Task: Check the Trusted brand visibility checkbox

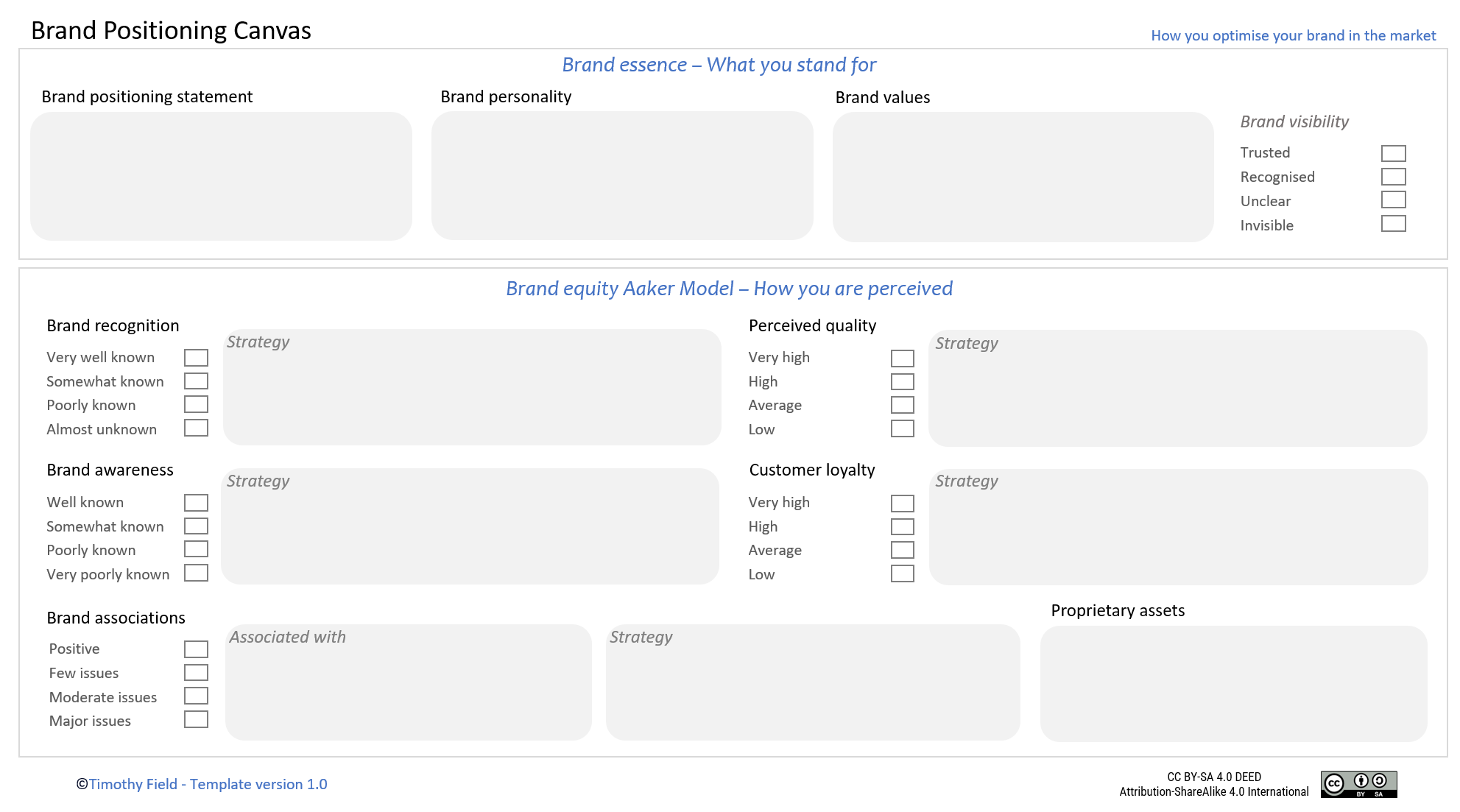Action: pos(1394,152)
